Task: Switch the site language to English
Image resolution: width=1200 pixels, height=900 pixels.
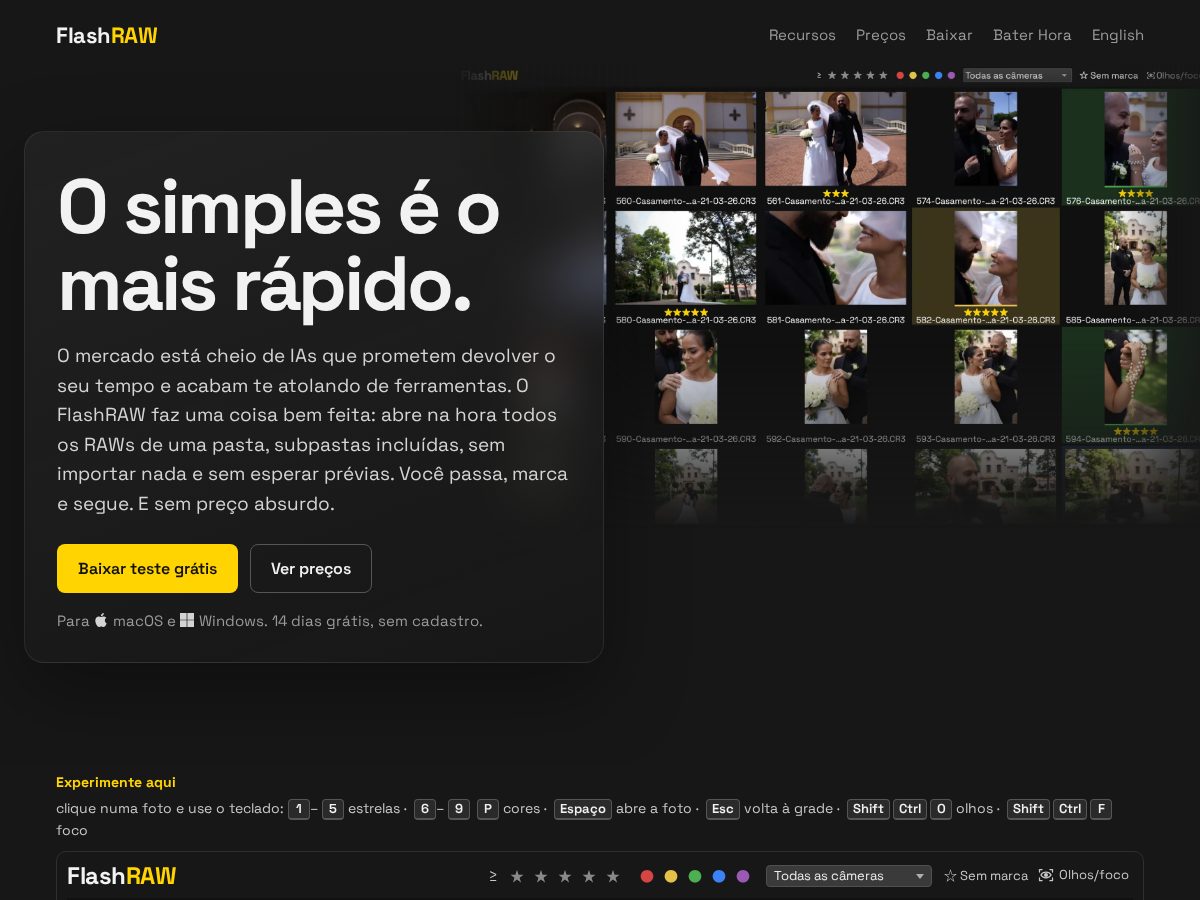Action: pos(1118,35)
